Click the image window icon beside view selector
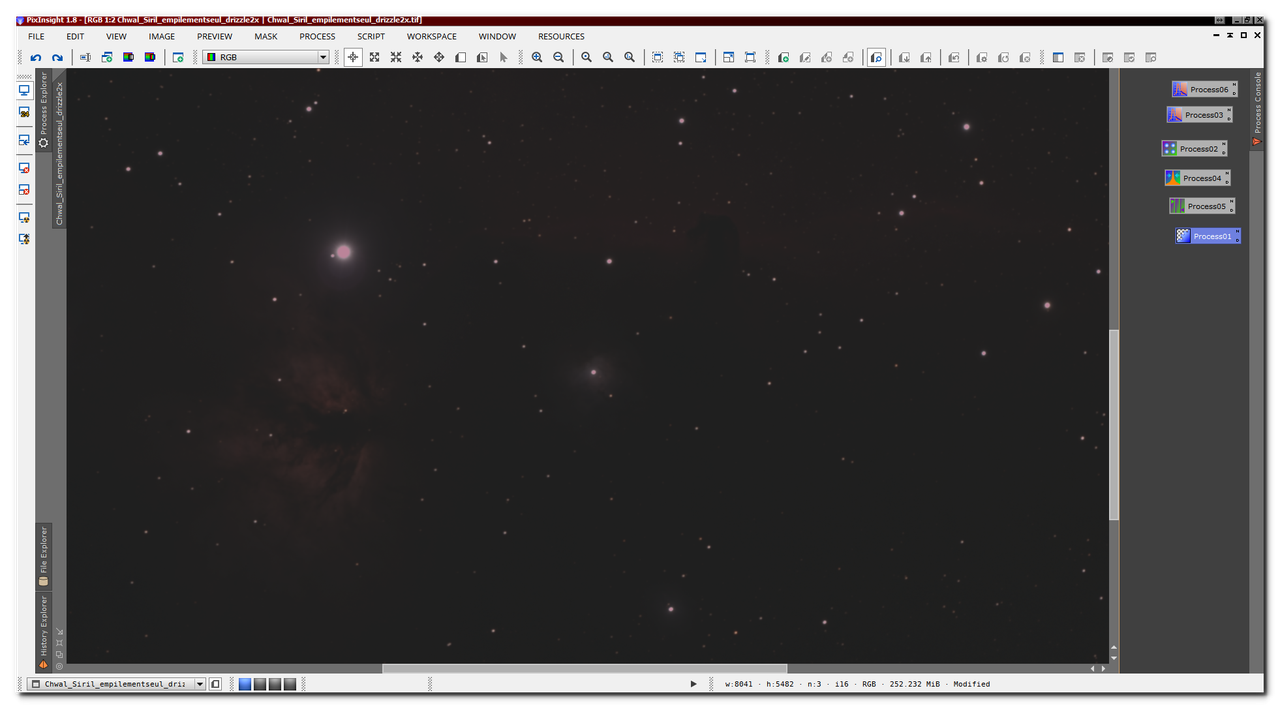 click(215, 684)
